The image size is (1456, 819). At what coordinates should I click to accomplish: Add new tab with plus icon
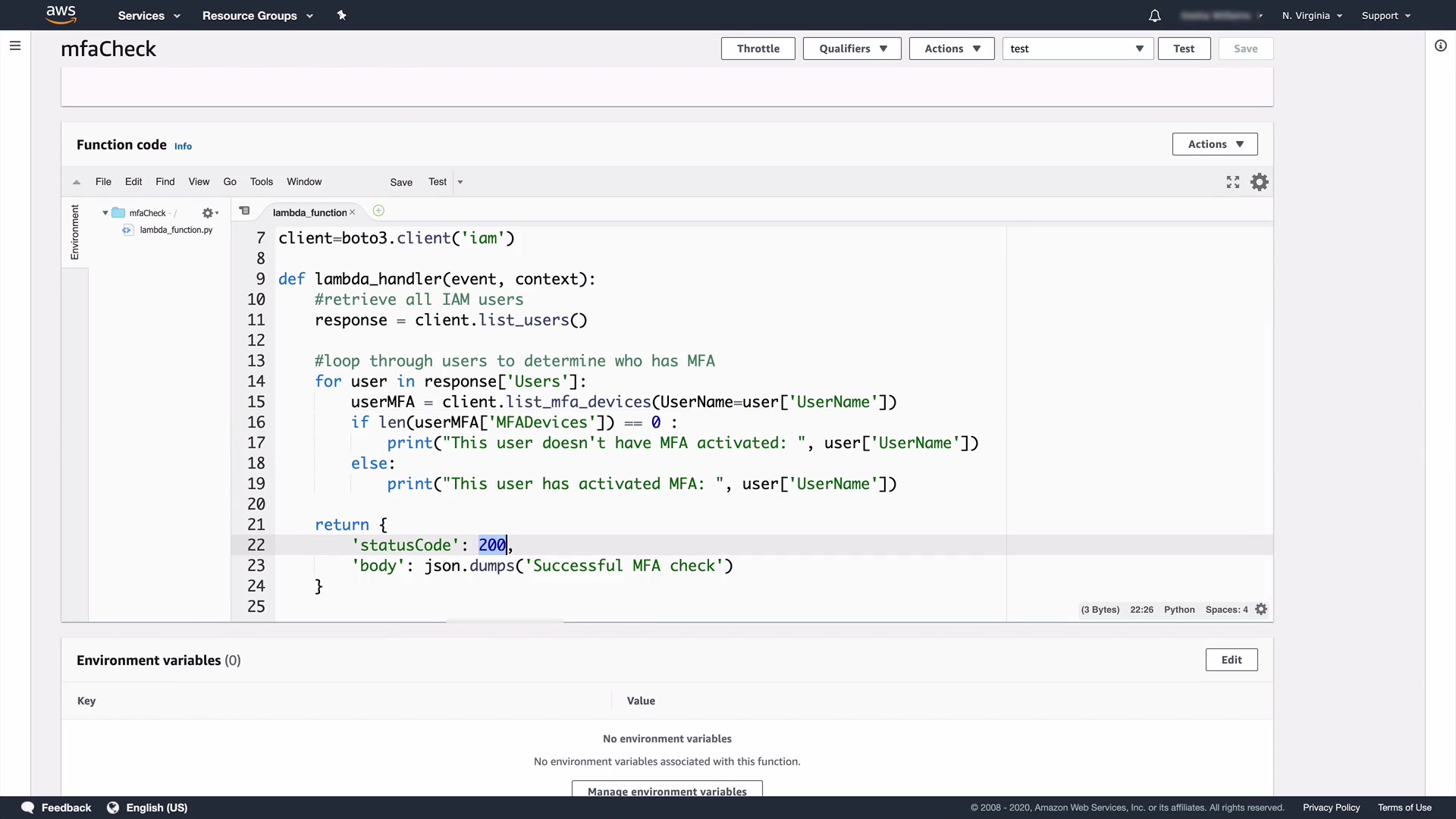(378, 211)
